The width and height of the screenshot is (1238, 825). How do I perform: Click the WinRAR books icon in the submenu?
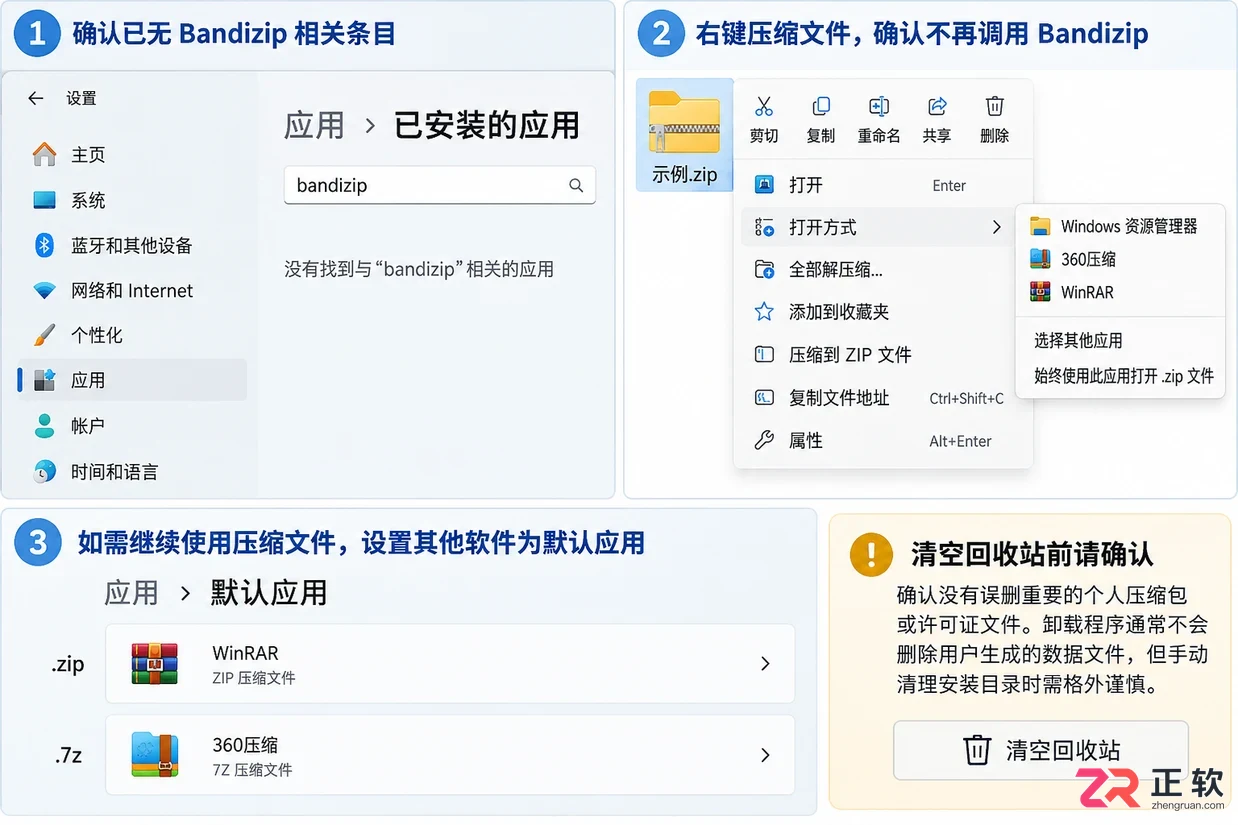point(1040,292)
